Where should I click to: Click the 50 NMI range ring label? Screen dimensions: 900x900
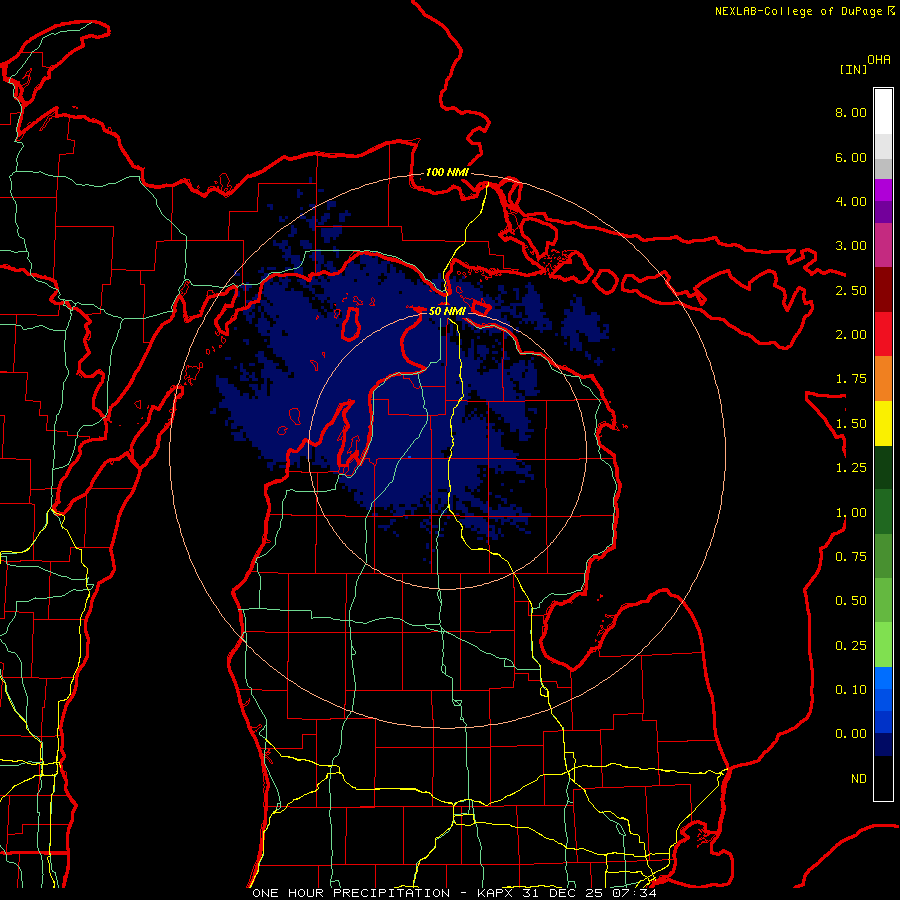pos(447,311)
